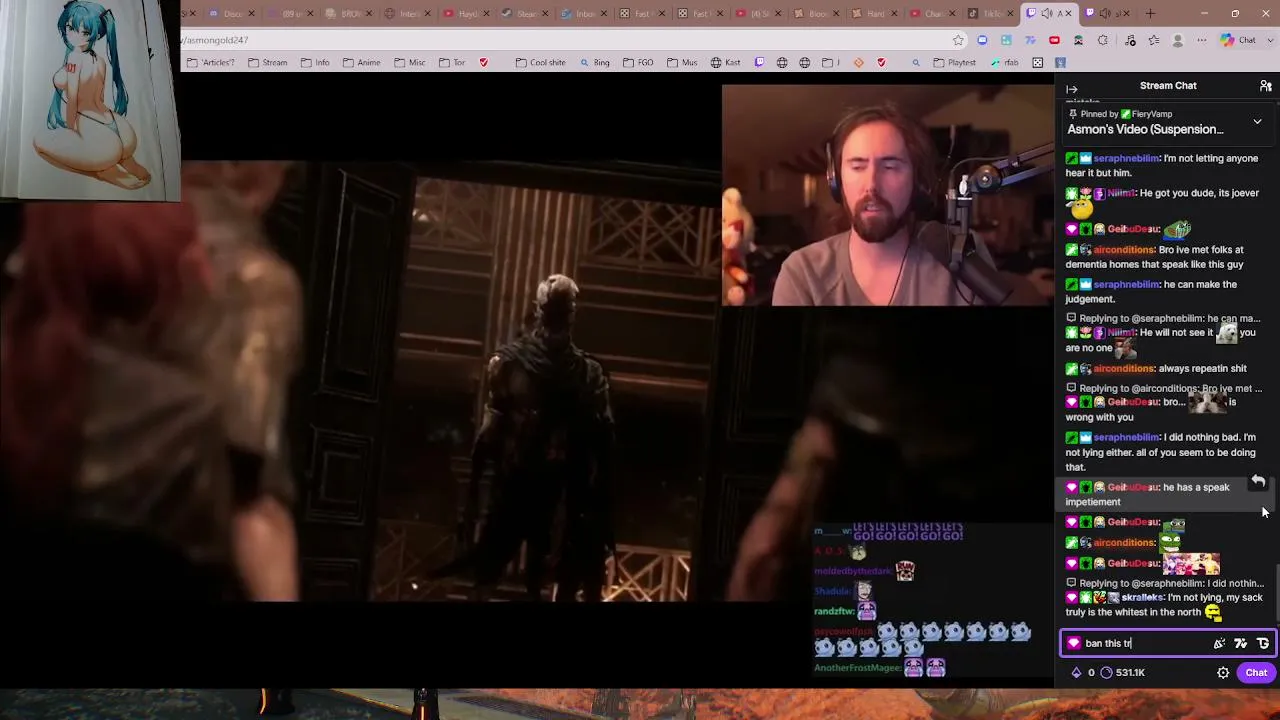The width and height of the screenshot is (1280, 720).
Task: Click the streamer webcam video feed
Action: point(887,195)
